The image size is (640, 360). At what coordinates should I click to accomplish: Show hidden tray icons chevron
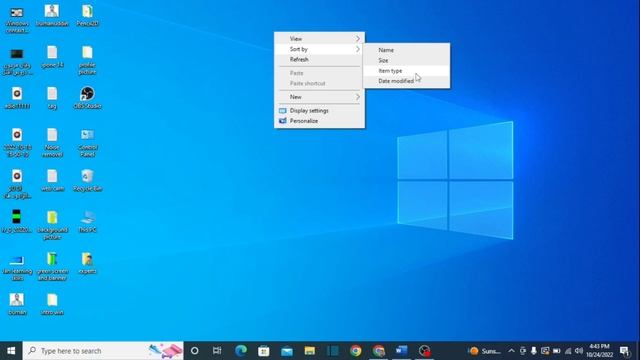(511, 351)
